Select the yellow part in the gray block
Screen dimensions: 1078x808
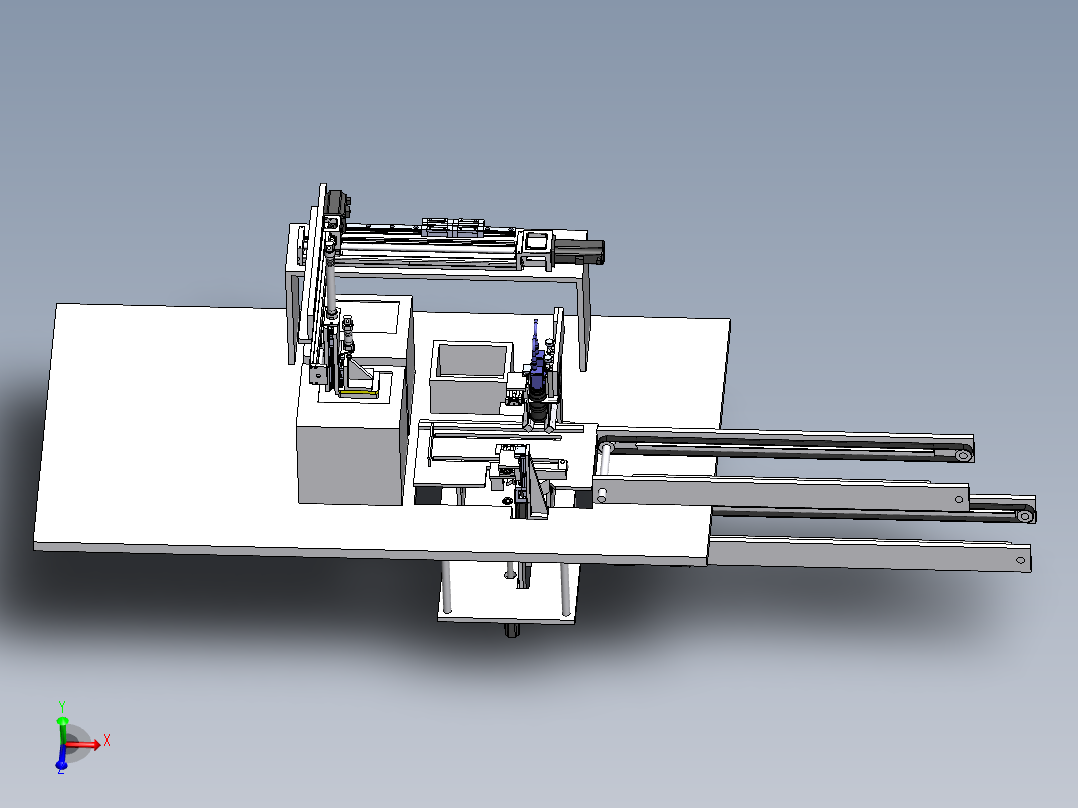pyautogui.click(x=358, y=392)
